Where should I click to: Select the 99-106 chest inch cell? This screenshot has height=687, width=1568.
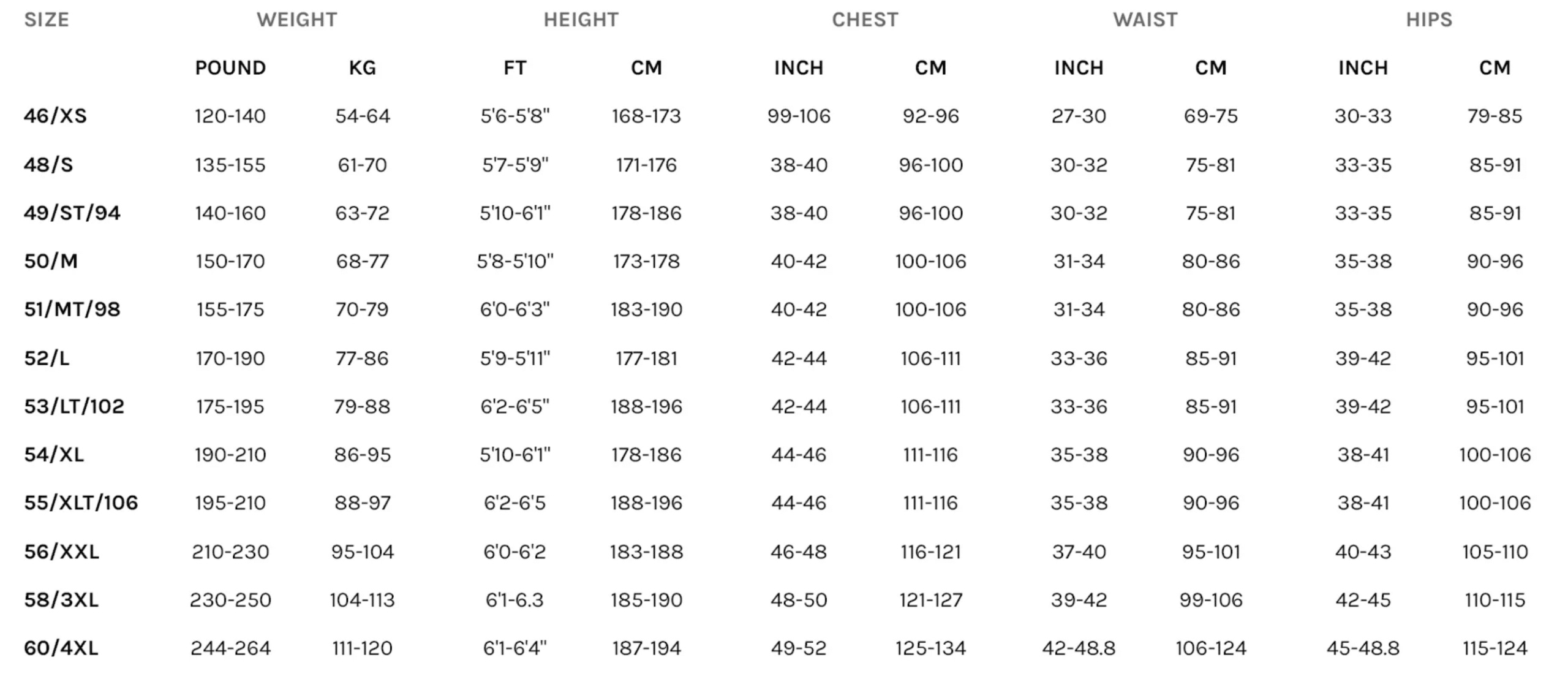pyautogui.click(x=799, y=116)
